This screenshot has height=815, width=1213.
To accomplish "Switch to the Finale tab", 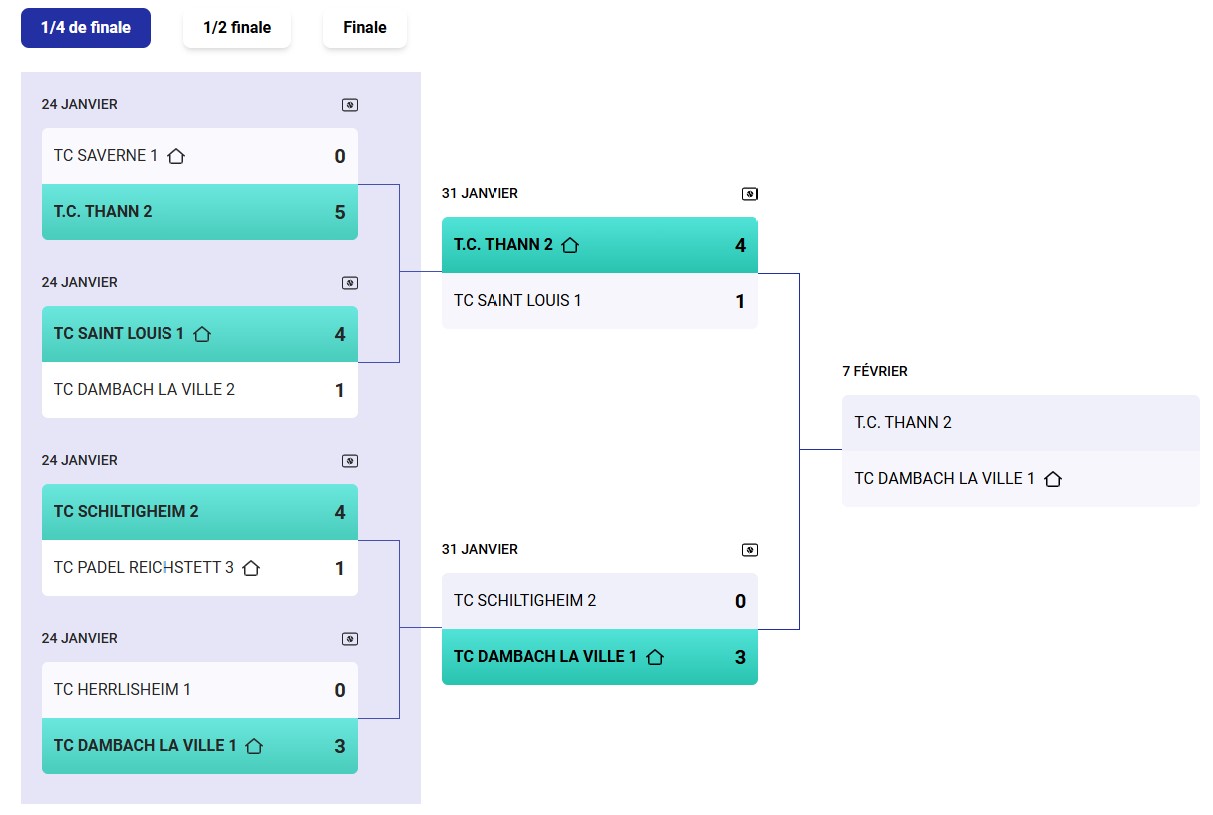I will (x=365, y=28).
